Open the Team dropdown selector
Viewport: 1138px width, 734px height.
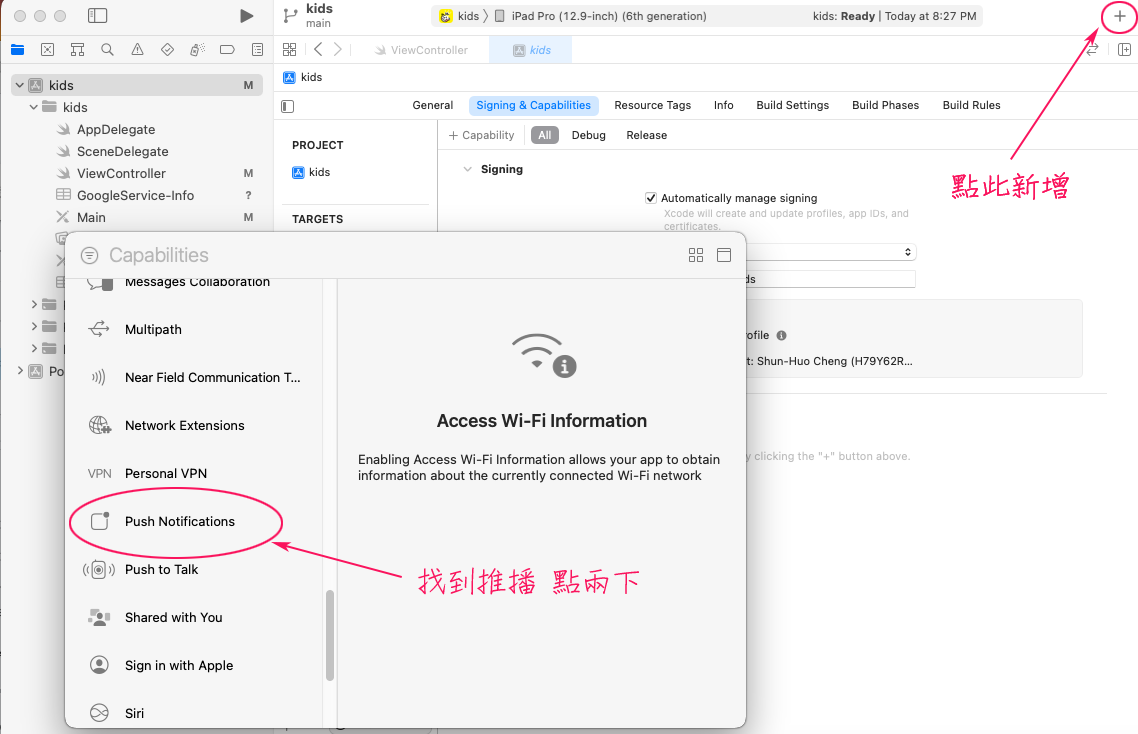tap(831, 252)
